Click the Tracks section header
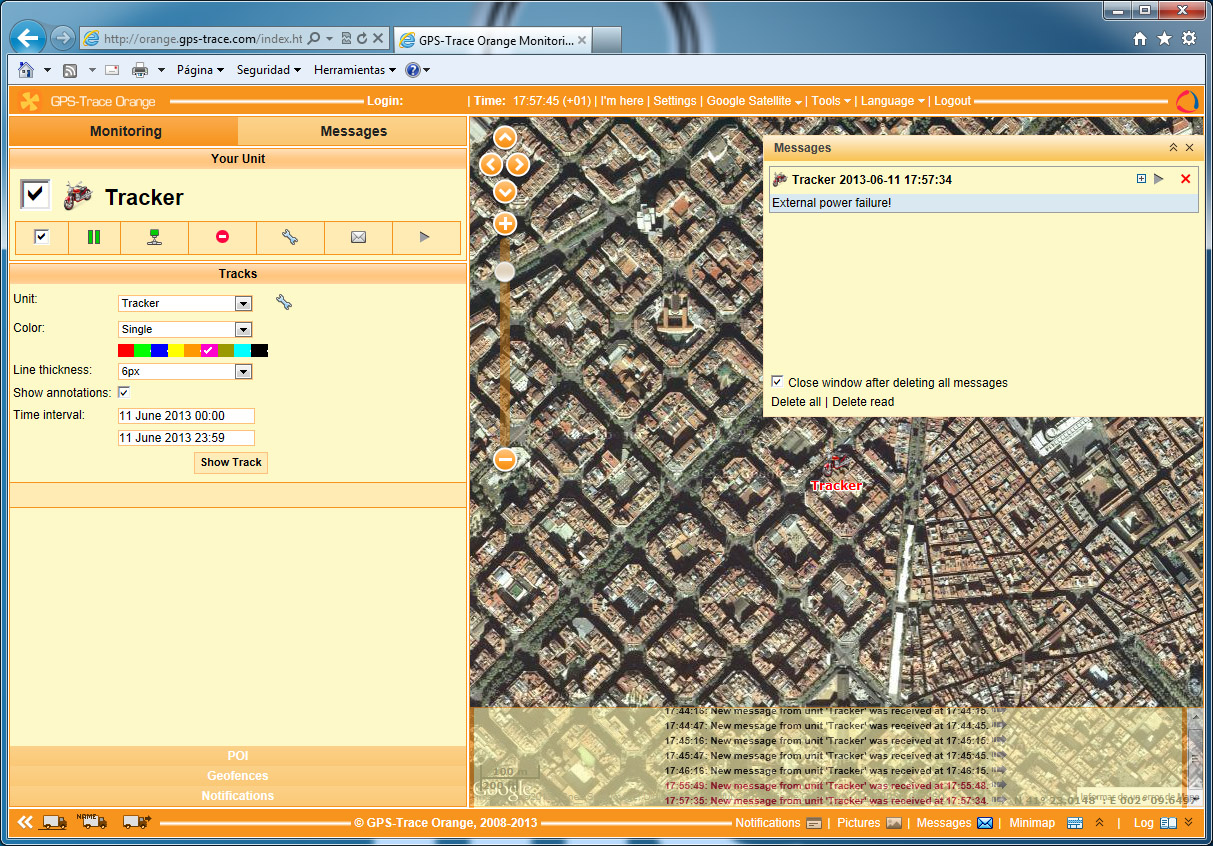The width and height of the screenshot is (1213, 846). [238, 273]
